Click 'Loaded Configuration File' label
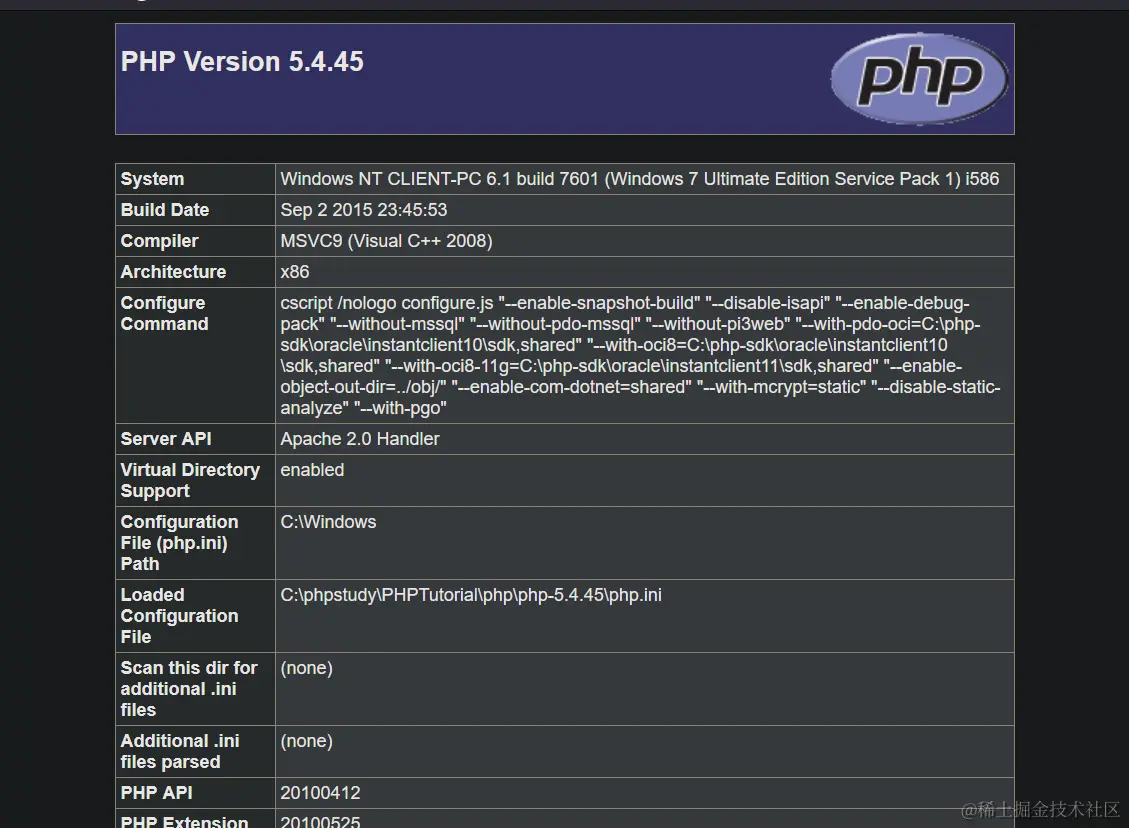This screenshot has width=1129, height=828. click(x=179, y=616)
